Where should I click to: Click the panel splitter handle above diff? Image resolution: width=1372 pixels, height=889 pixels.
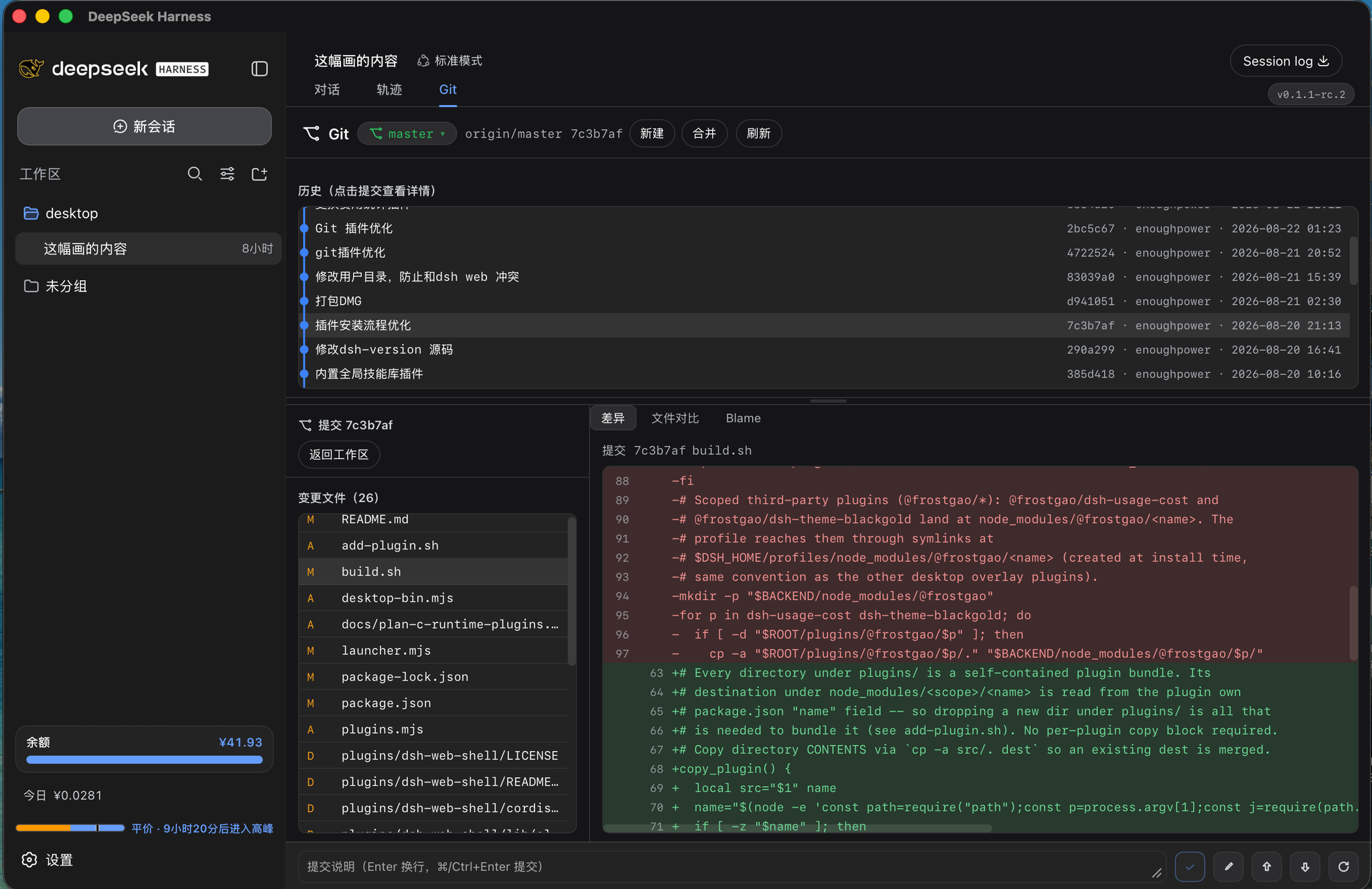[x=828, y=401]
